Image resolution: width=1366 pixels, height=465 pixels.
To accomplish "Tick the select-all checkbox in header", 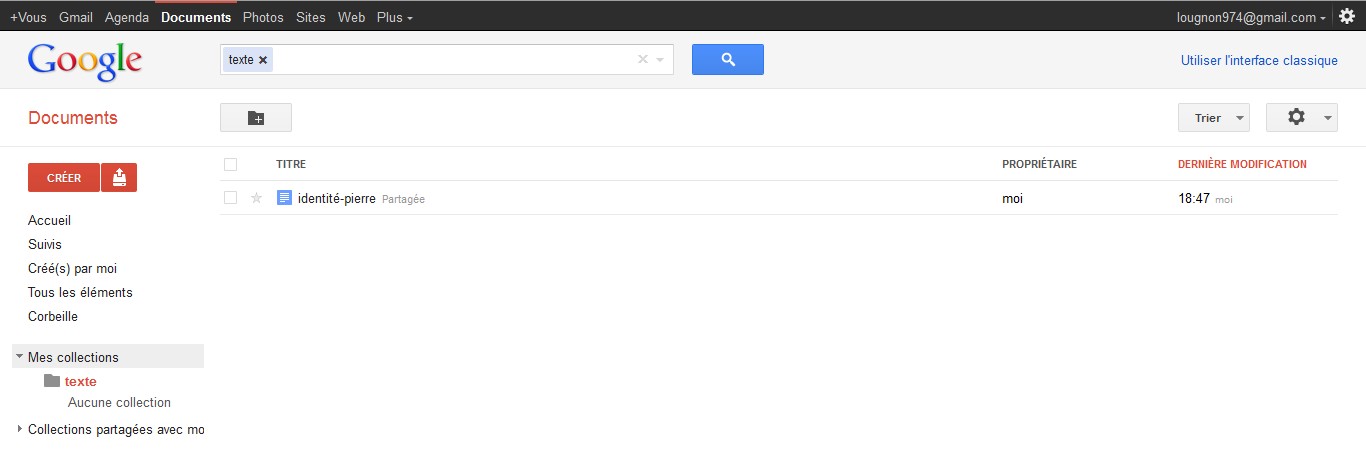I will tap(231, 164).
